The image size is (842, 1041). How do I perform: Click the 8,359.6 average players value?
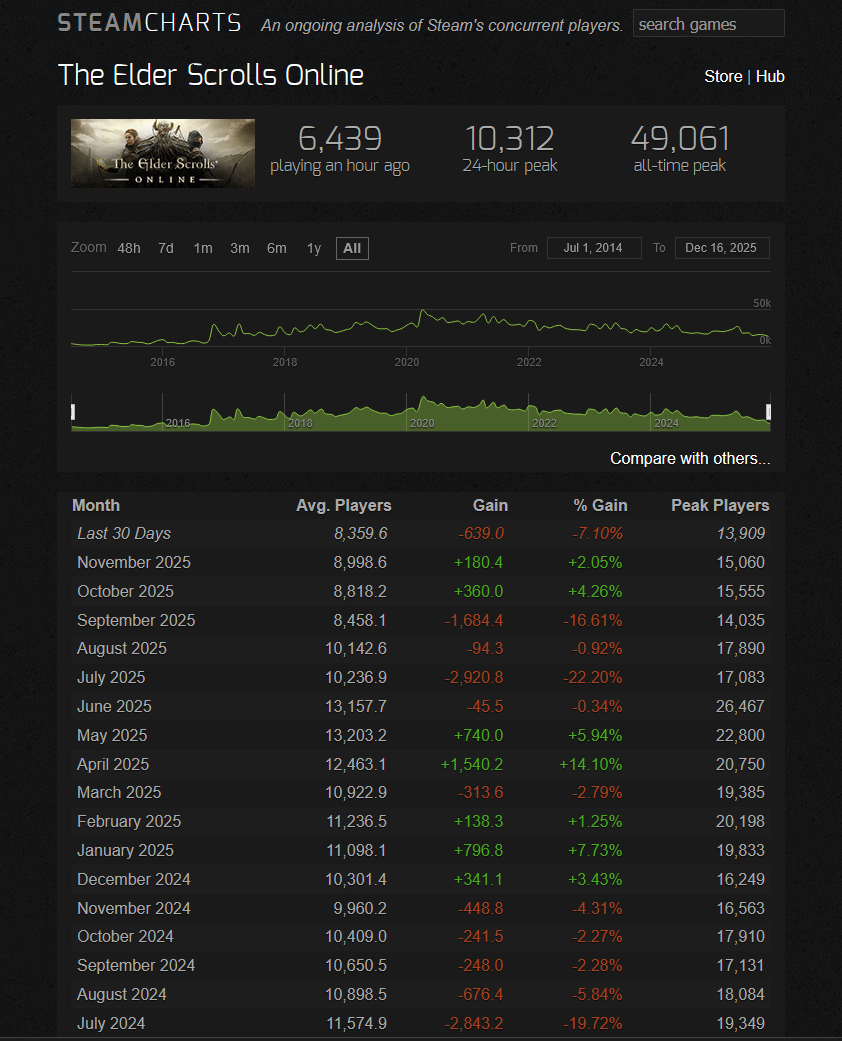(361, 534)
